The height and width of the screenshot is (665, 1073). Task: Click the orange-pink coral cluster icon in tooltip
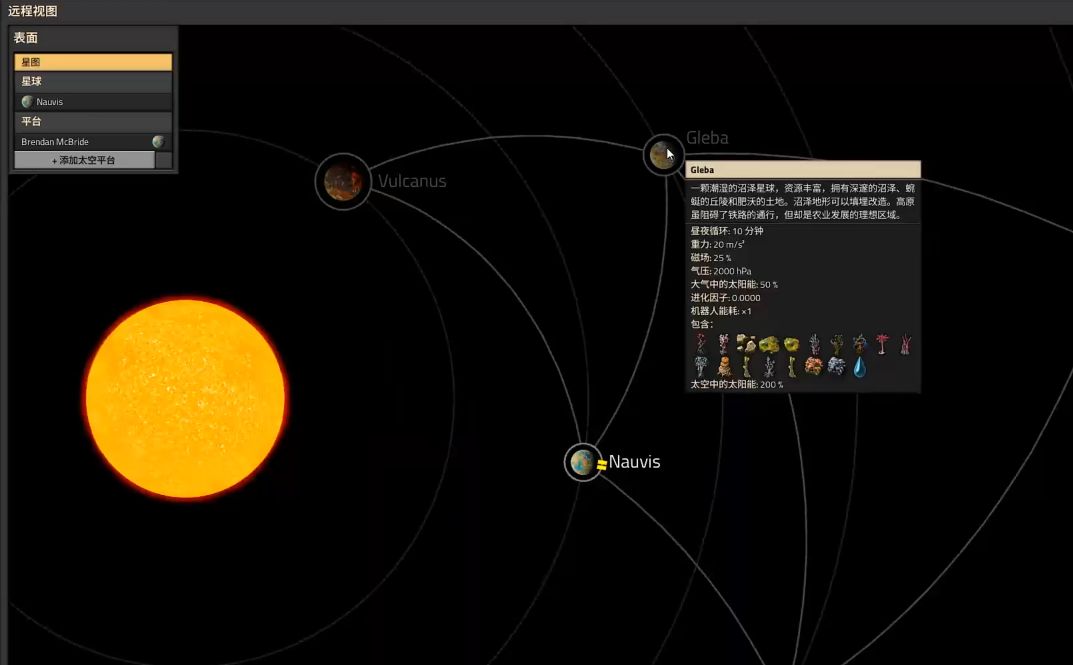click(814, 367)
